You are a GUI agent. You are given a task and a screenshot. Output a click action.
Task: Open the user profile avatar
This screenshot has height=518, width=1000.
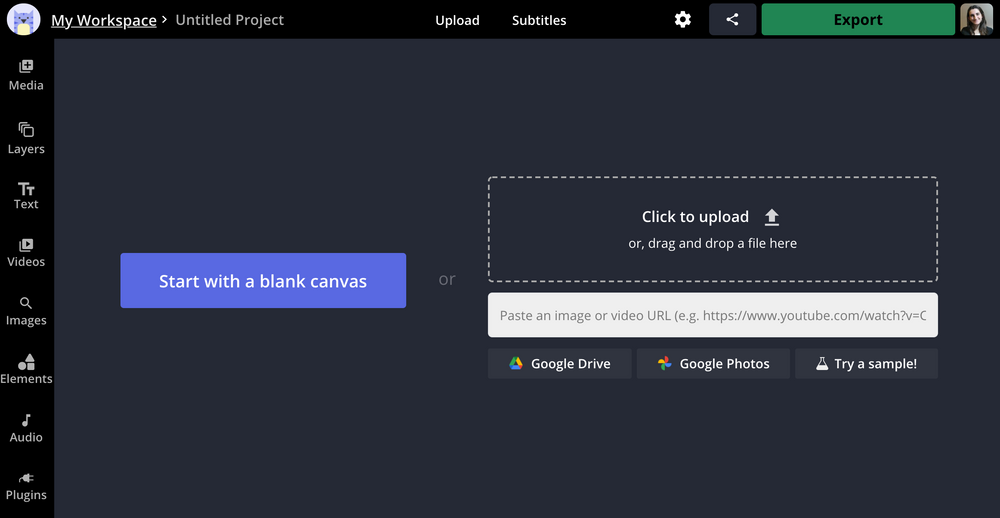[x=976, y=20]
